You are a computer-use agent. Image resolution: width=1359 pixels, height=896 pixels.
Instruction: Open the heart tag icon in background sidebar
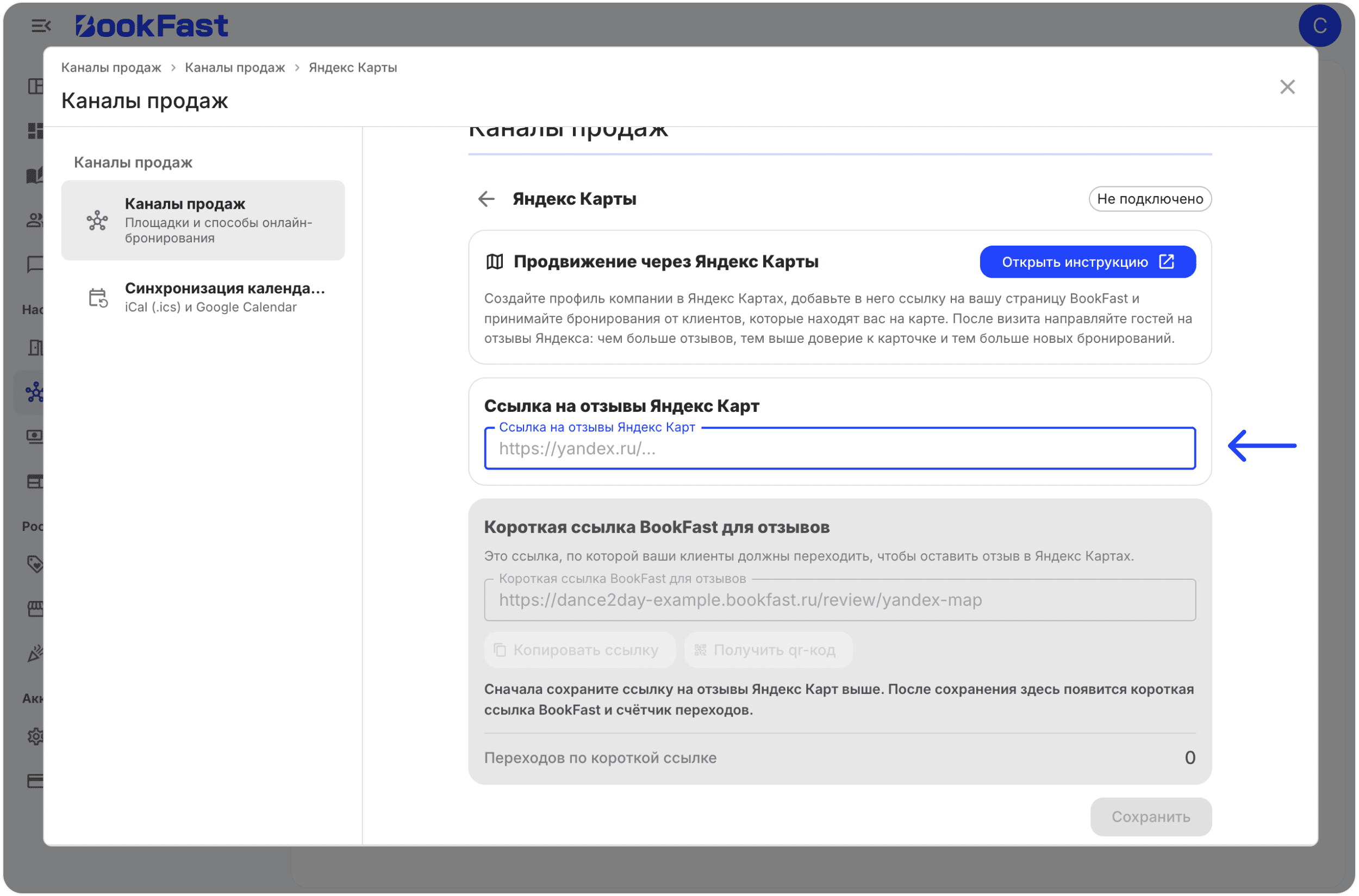35,564
